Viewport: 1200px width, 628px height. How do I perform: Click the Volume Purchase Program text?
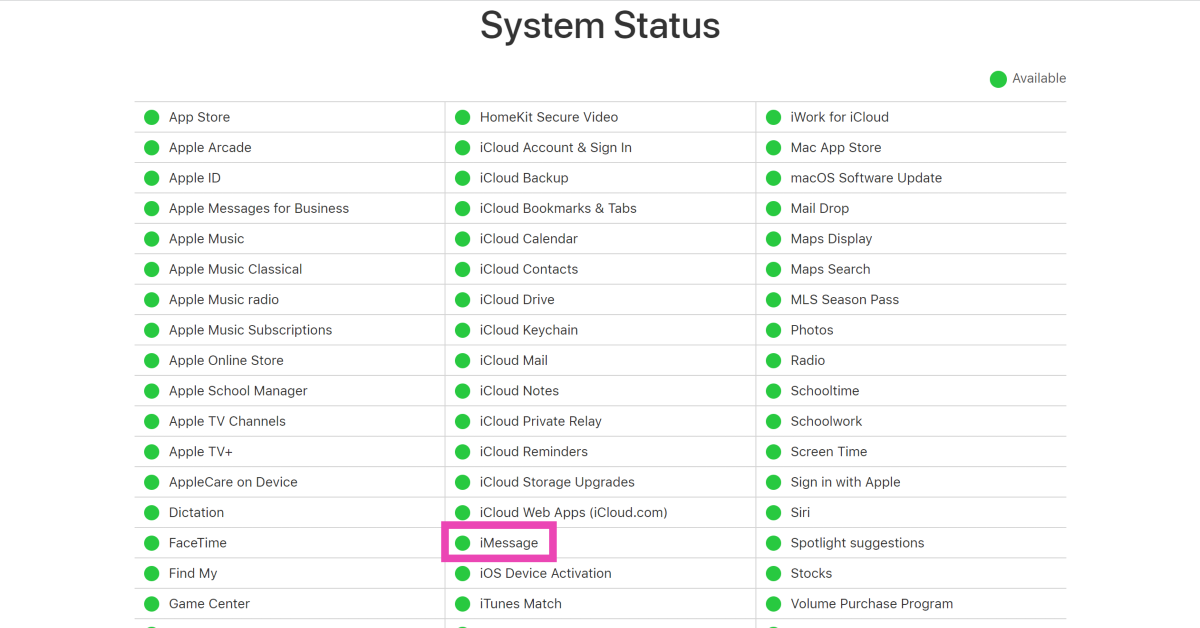(x=872, y=604)
